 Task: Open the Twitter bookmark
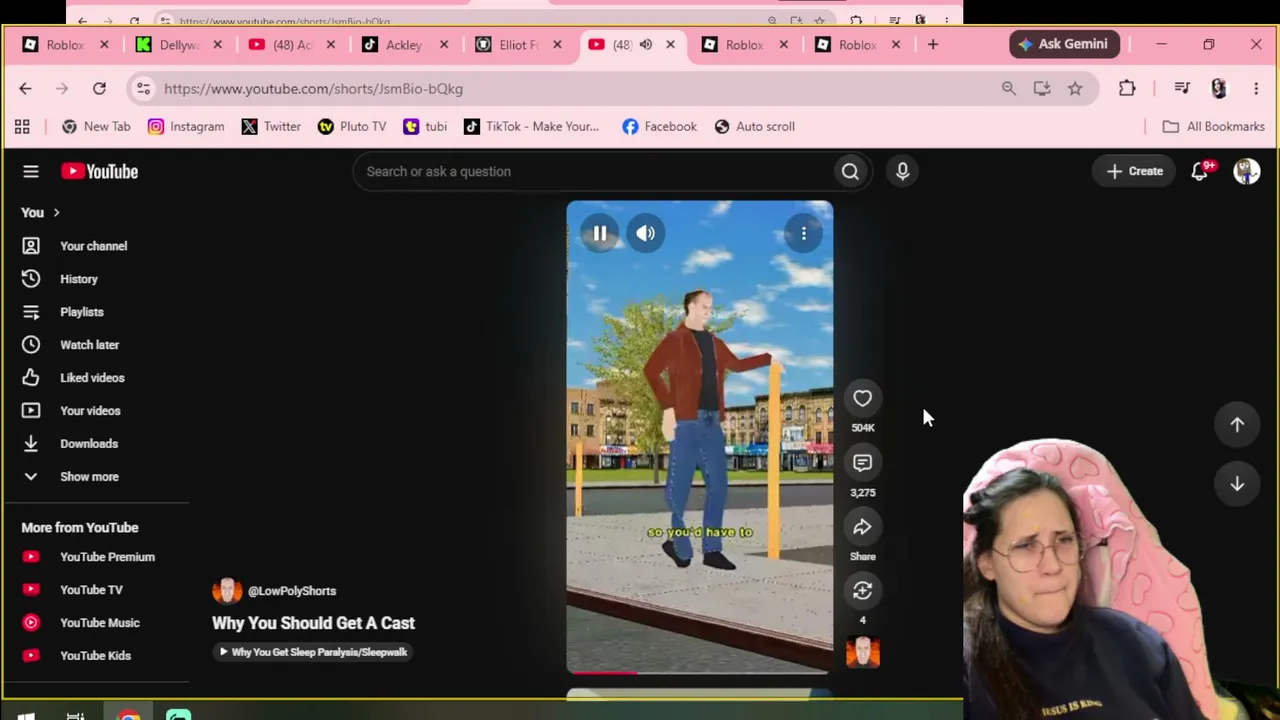click(270, 127)
